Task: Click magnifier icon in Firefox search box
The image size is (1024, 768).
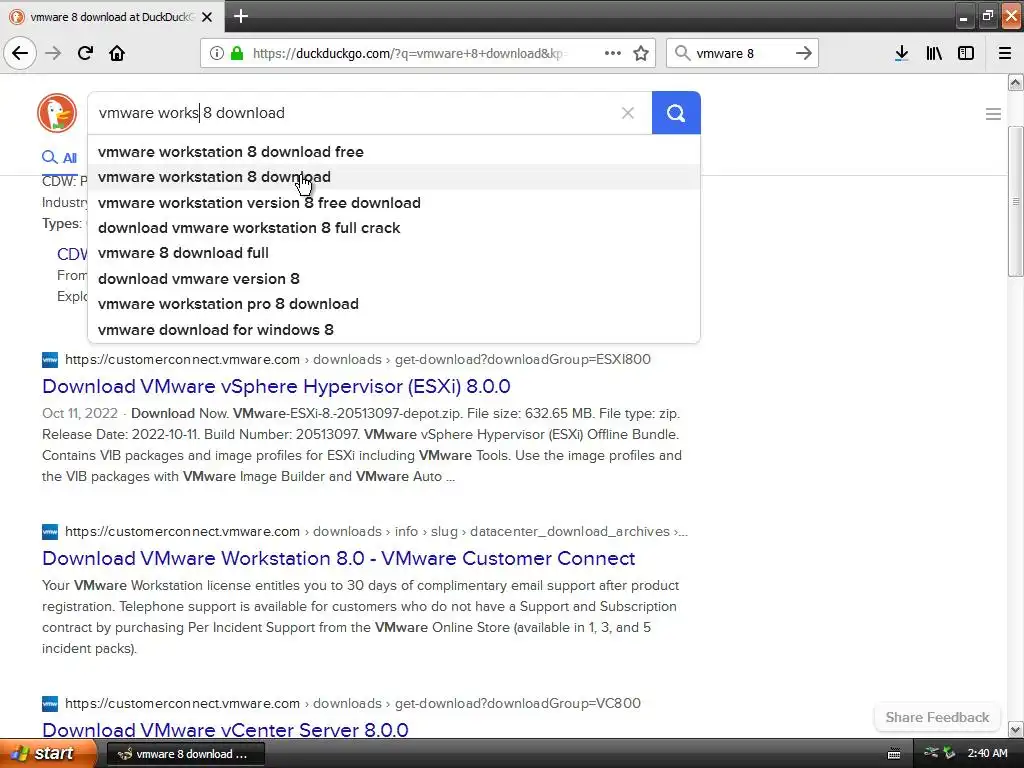Action: click(x=682, y=54)
